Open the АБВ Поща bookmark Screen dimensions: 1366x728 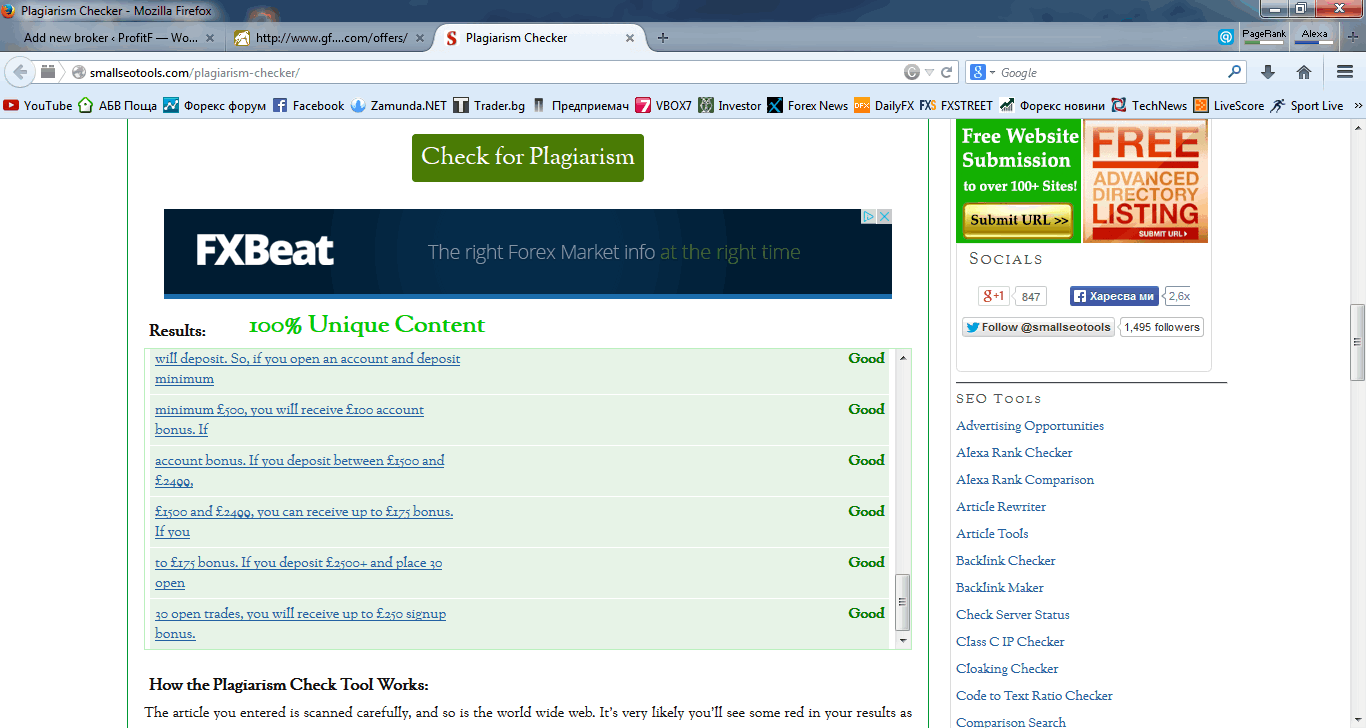117,105
